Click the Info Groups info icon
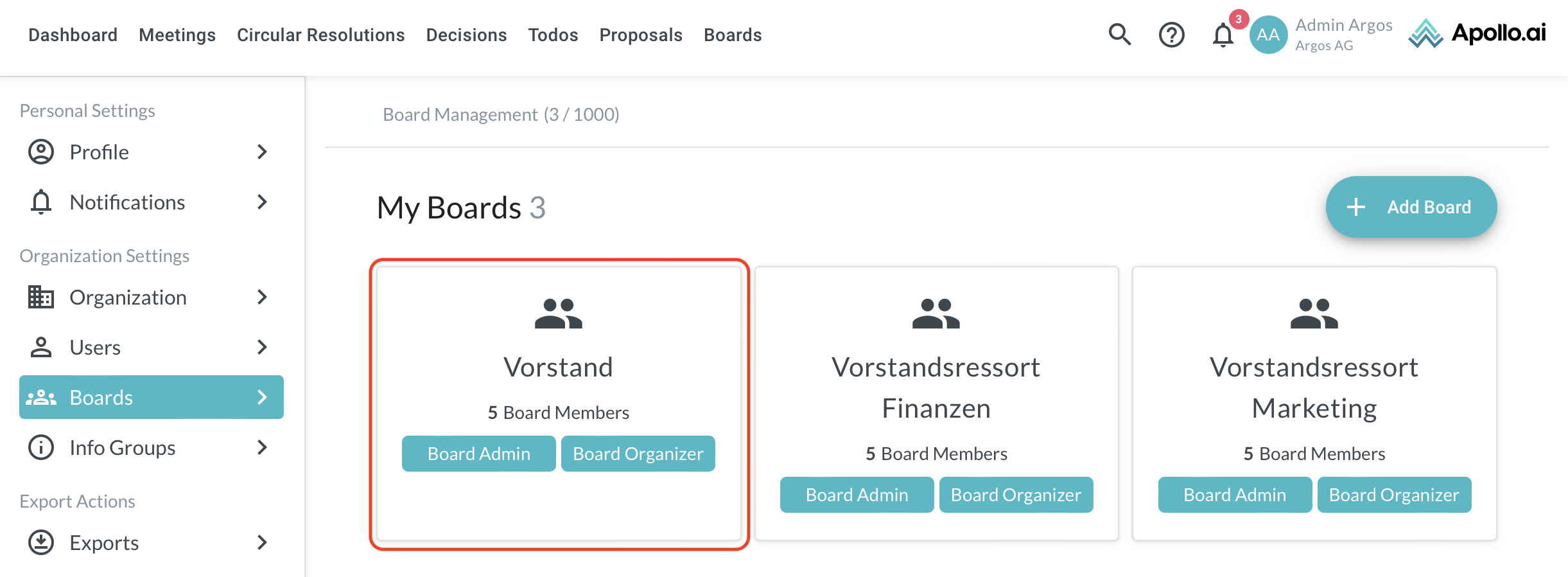The image size is (1568, 577). point(41,447)
